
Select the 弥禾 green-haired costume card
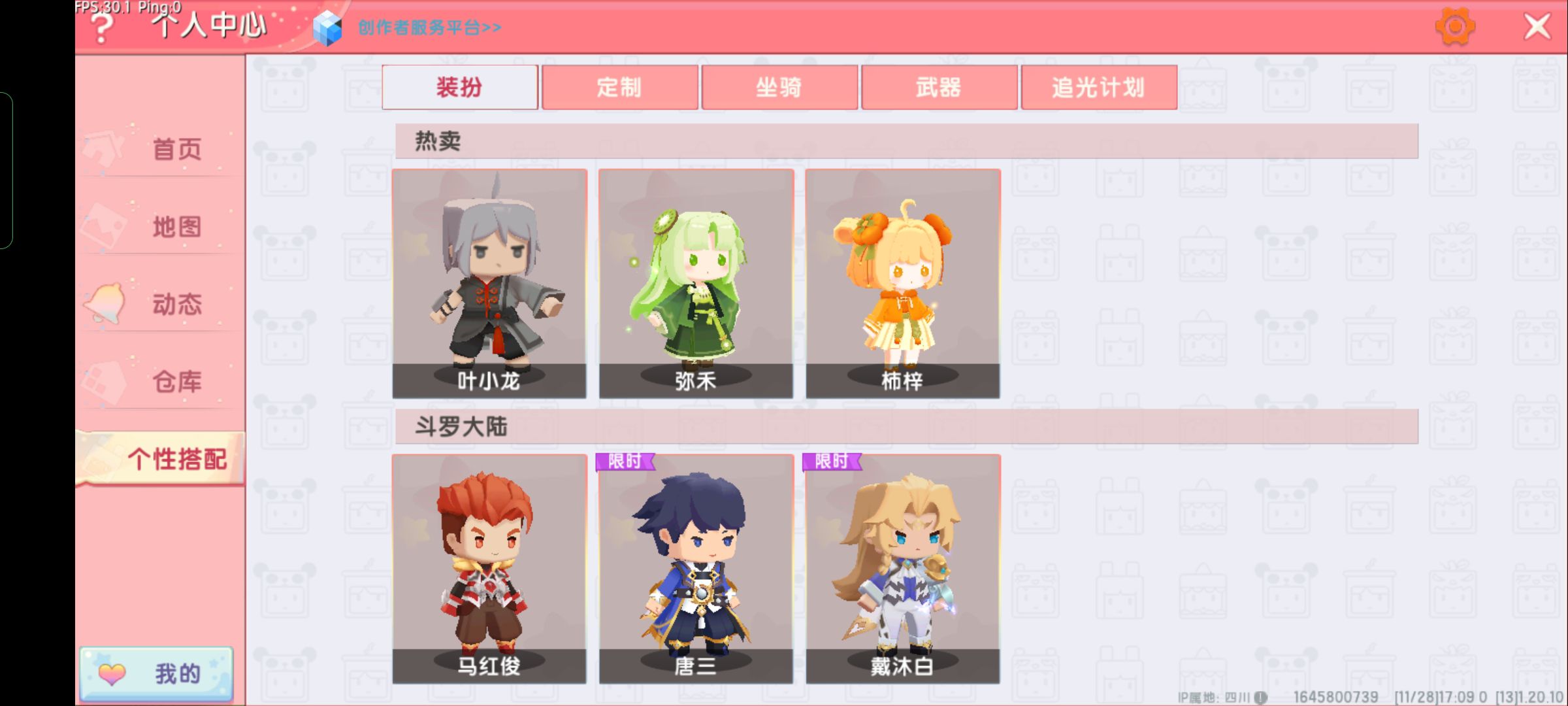pyautogui.click(x=696, y=284)
